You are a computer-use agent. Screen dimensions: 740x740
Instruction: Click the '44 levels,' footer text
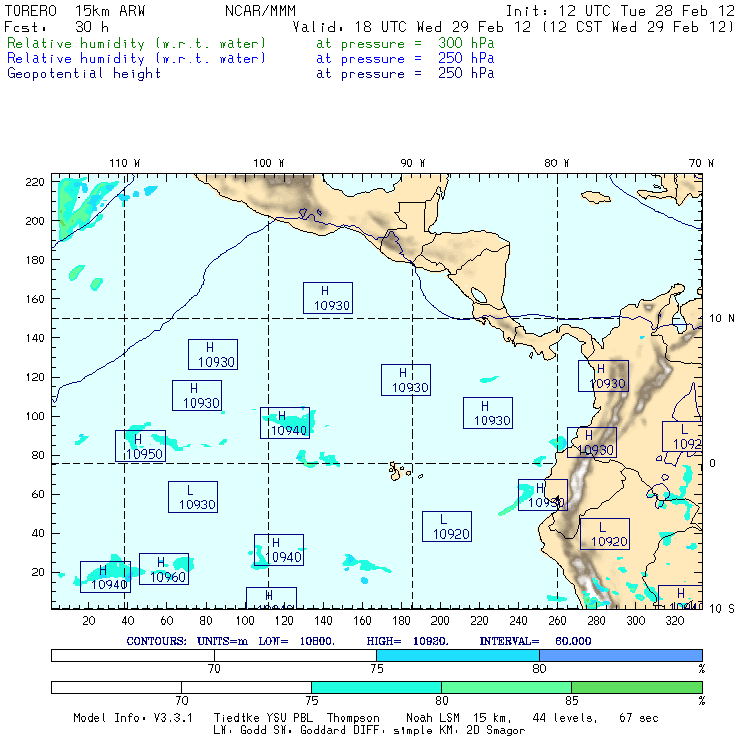pos(565,718)
